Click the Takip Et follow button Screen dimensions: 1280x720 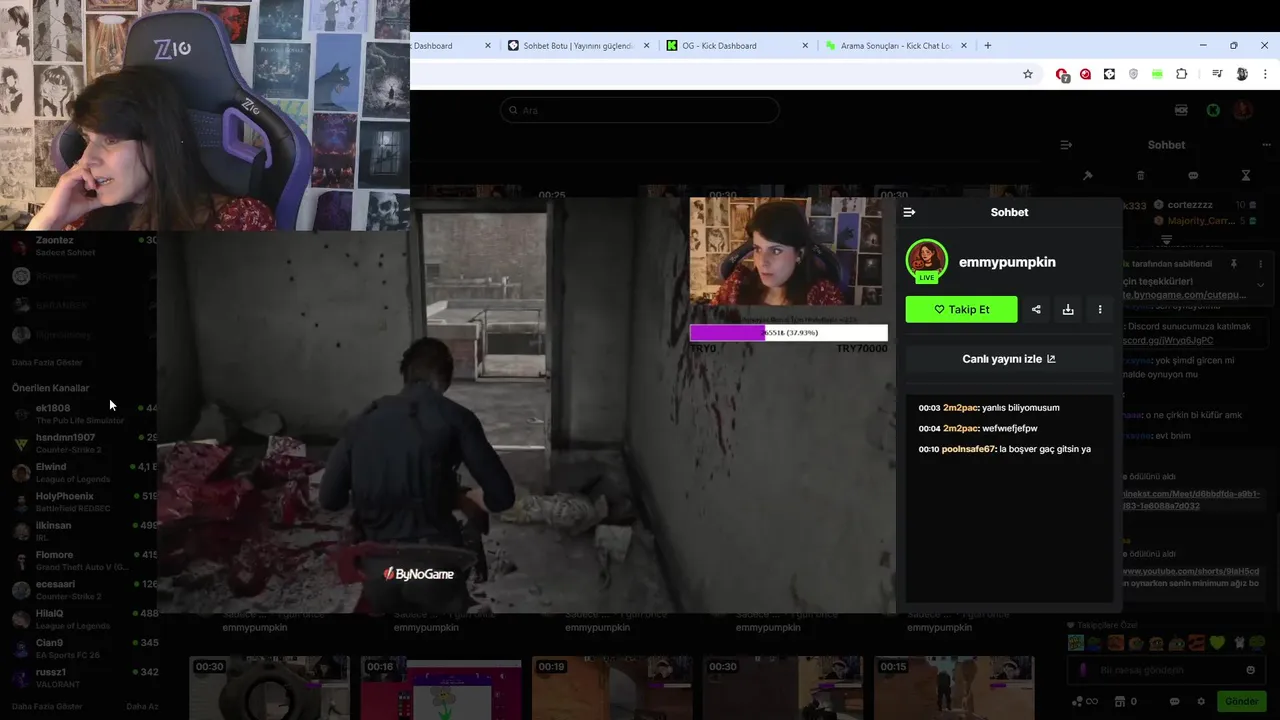point(961,310)
